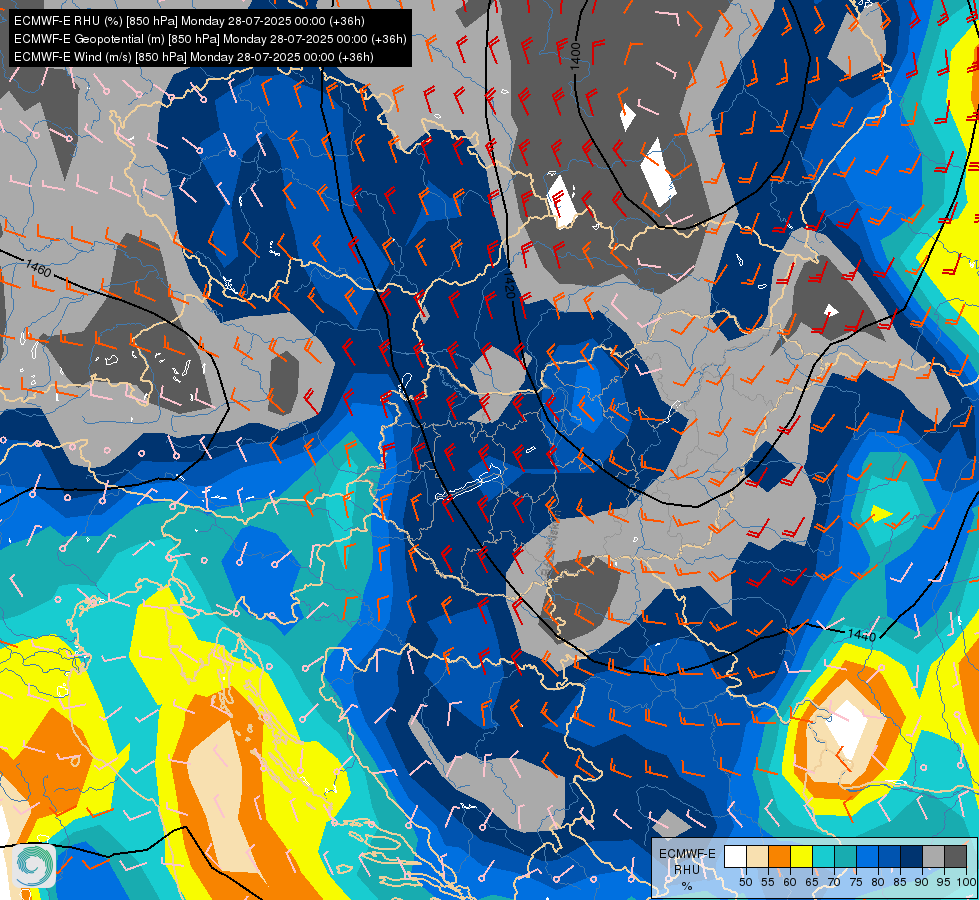Viewport: 979px width, 900px height.
Task: Click the dark gray legend swatch for 95-100%
Action: pos(955,856)
